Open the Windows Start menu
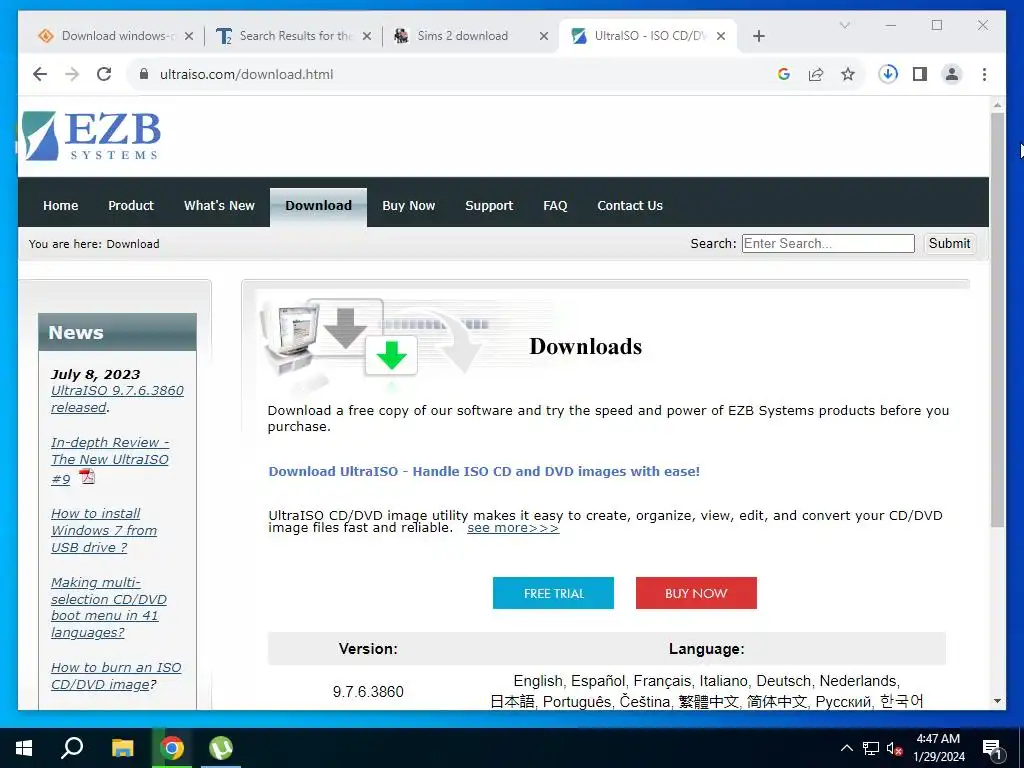 coord(24,748)
